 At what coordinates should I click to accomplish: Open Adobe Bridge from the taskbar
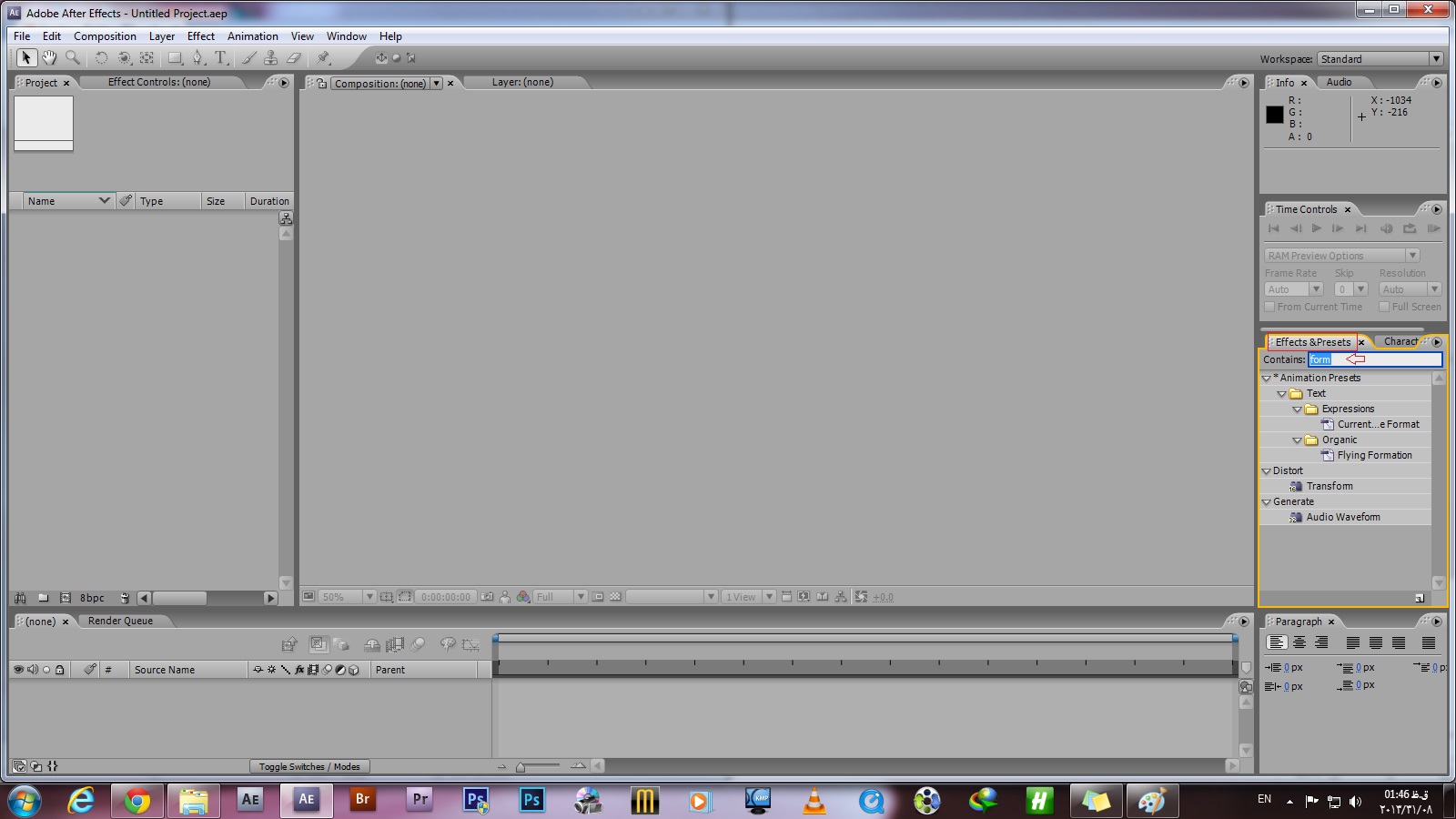[363, 801]
